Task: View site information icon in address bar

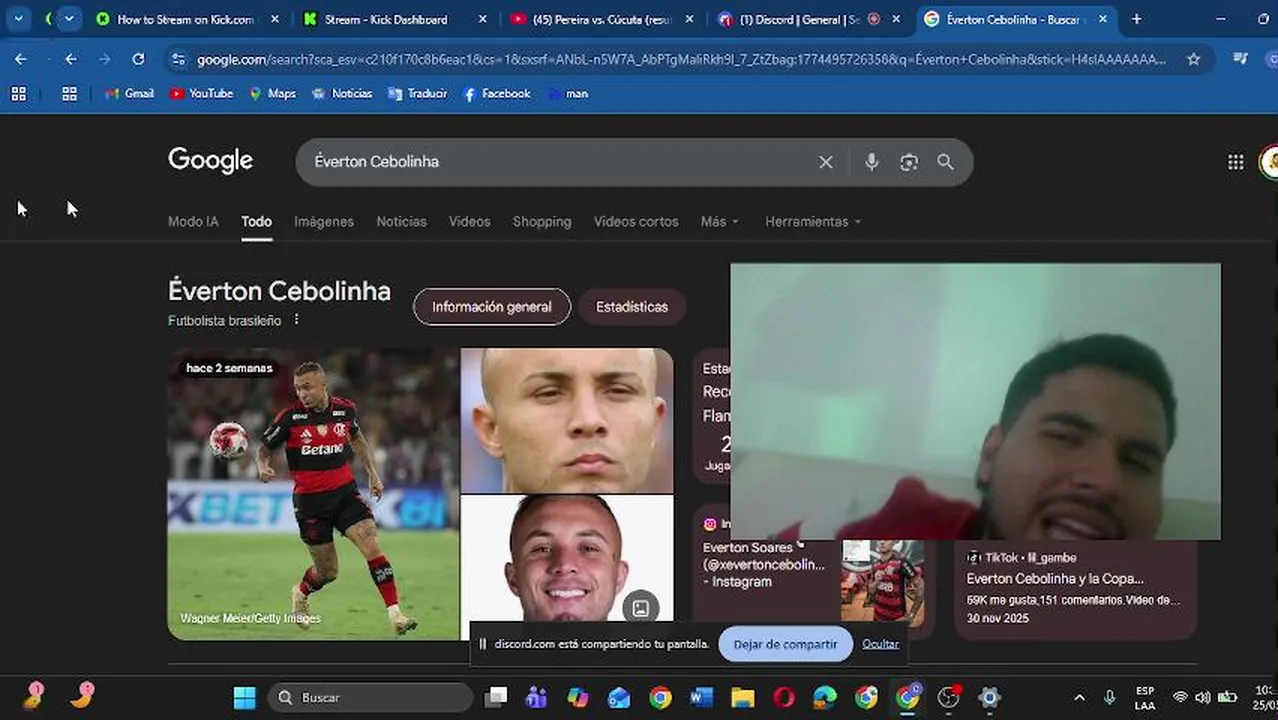Action: 178,59
